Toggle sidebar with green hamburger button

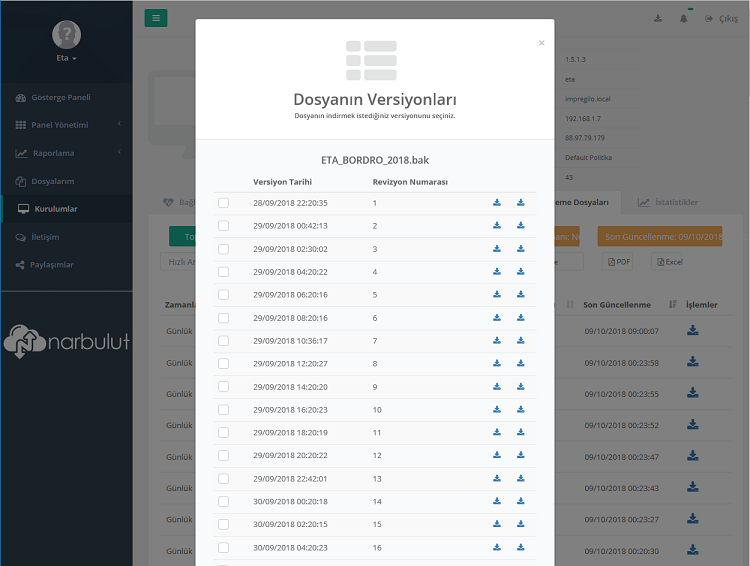click(156, 18)
